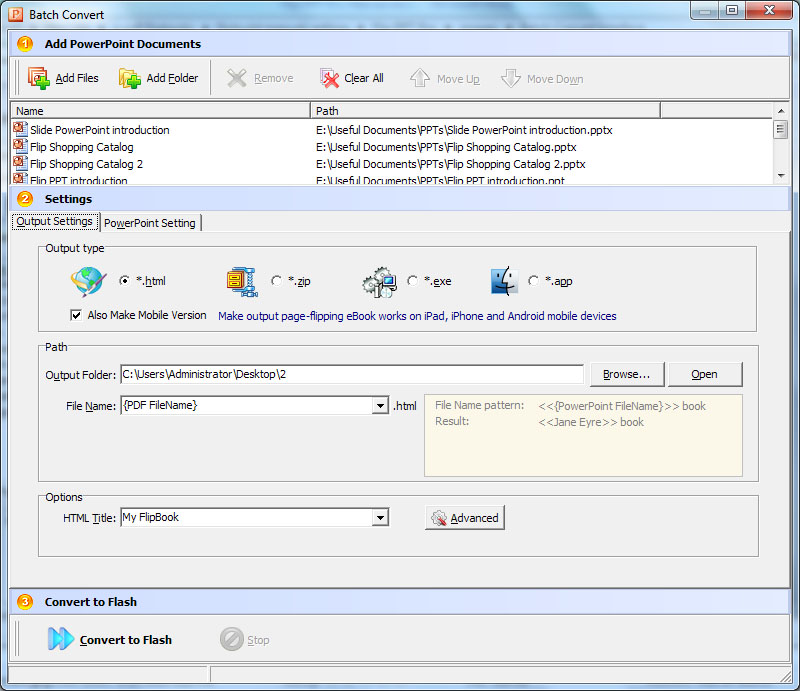Click the Move Up icon
This screenshot has height=691, width=800.
[420, 77]
